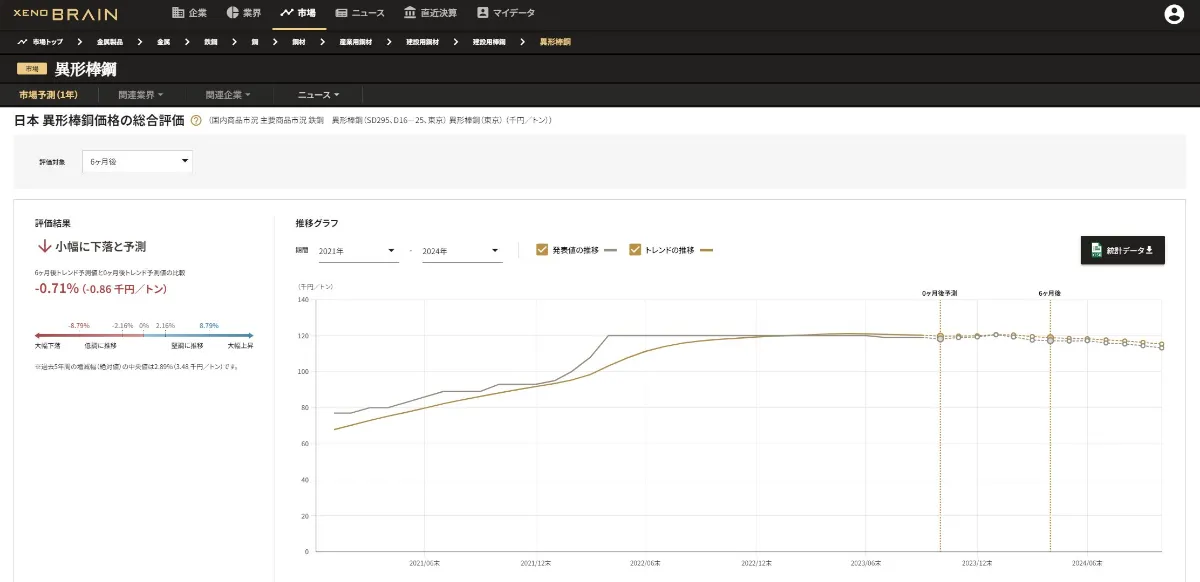The image size is (1200, 582).
Task: Open the 企業 building icon in top navigation
Action: [x=178, y=13]
